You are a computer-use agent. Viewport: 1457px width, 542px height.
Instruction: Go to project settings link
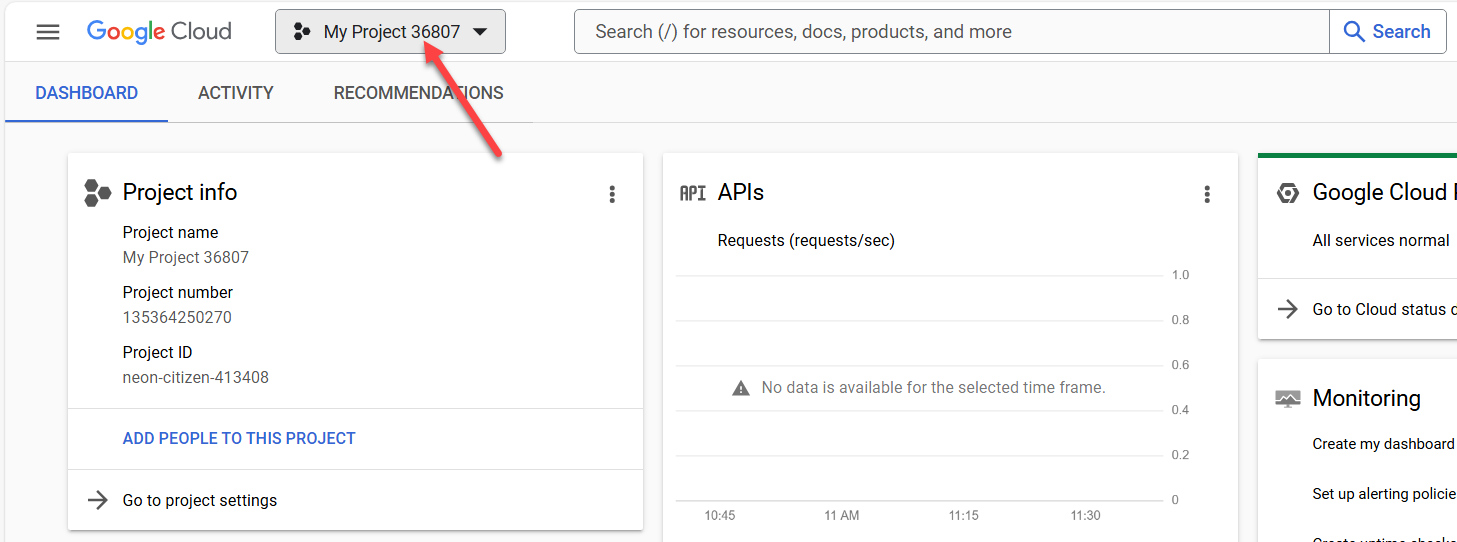200,500
